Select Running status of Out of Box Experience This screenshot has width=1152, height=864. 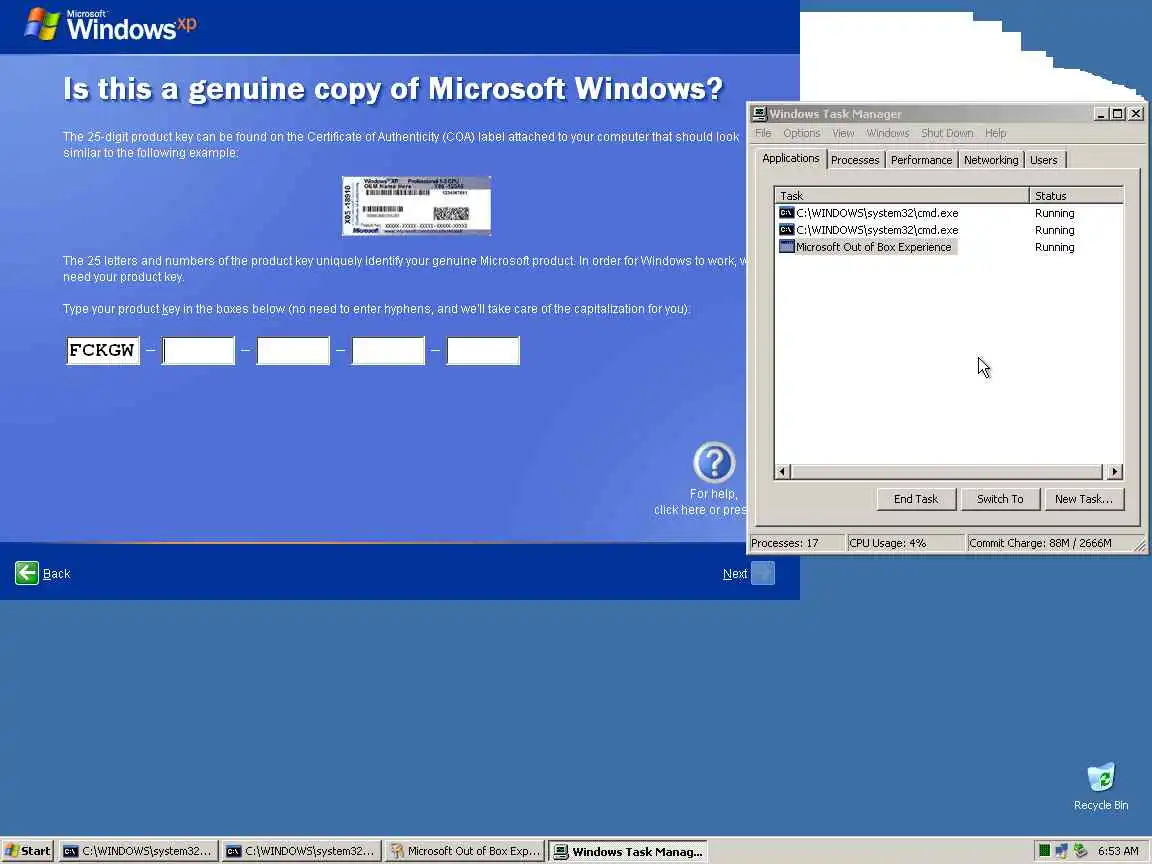pos(1054,247)
